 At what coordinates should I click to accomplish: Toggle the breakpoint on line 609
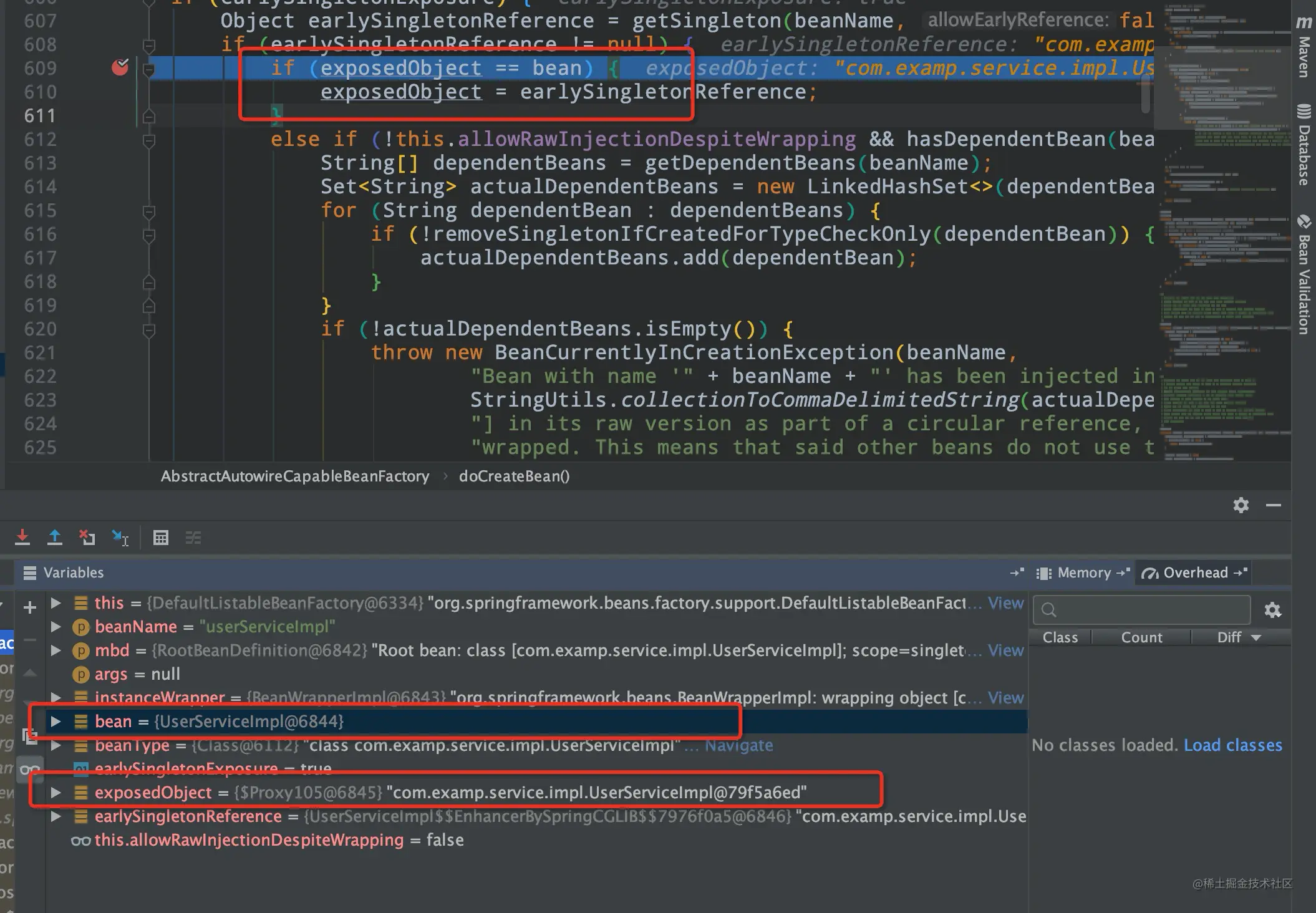(x=120, y=67)
